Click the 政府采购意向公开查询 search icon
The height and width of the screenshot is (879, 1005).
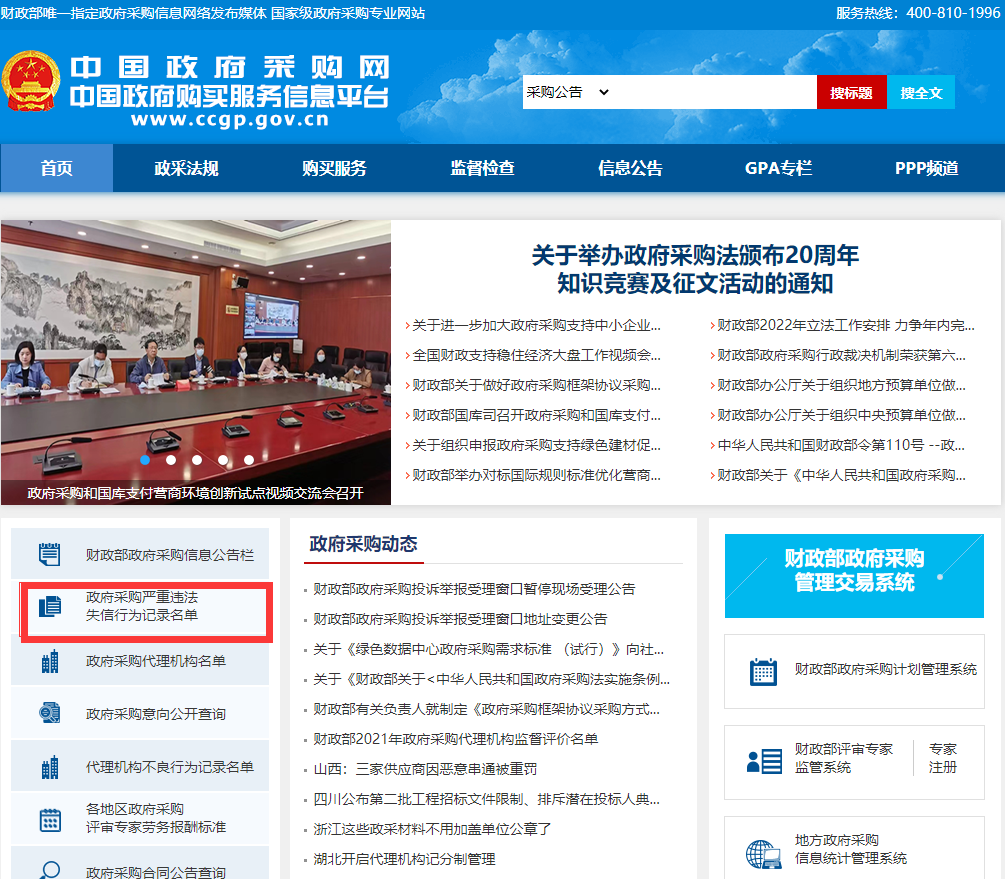pyautogui.click(x=49, y=713)
